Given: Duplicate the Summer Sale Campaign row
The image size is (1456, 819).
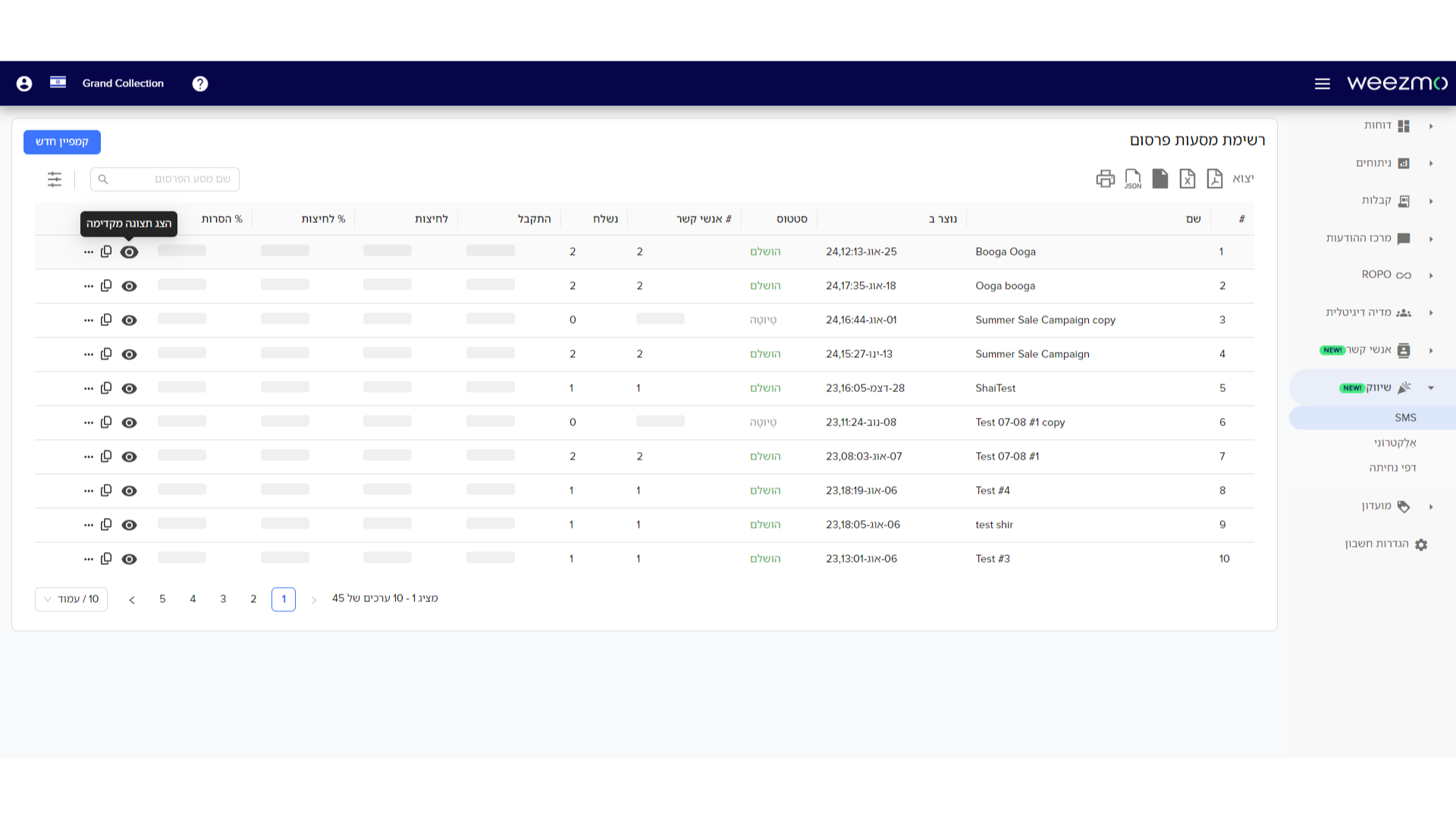Looking at the screenshot, I should point(106,353).
